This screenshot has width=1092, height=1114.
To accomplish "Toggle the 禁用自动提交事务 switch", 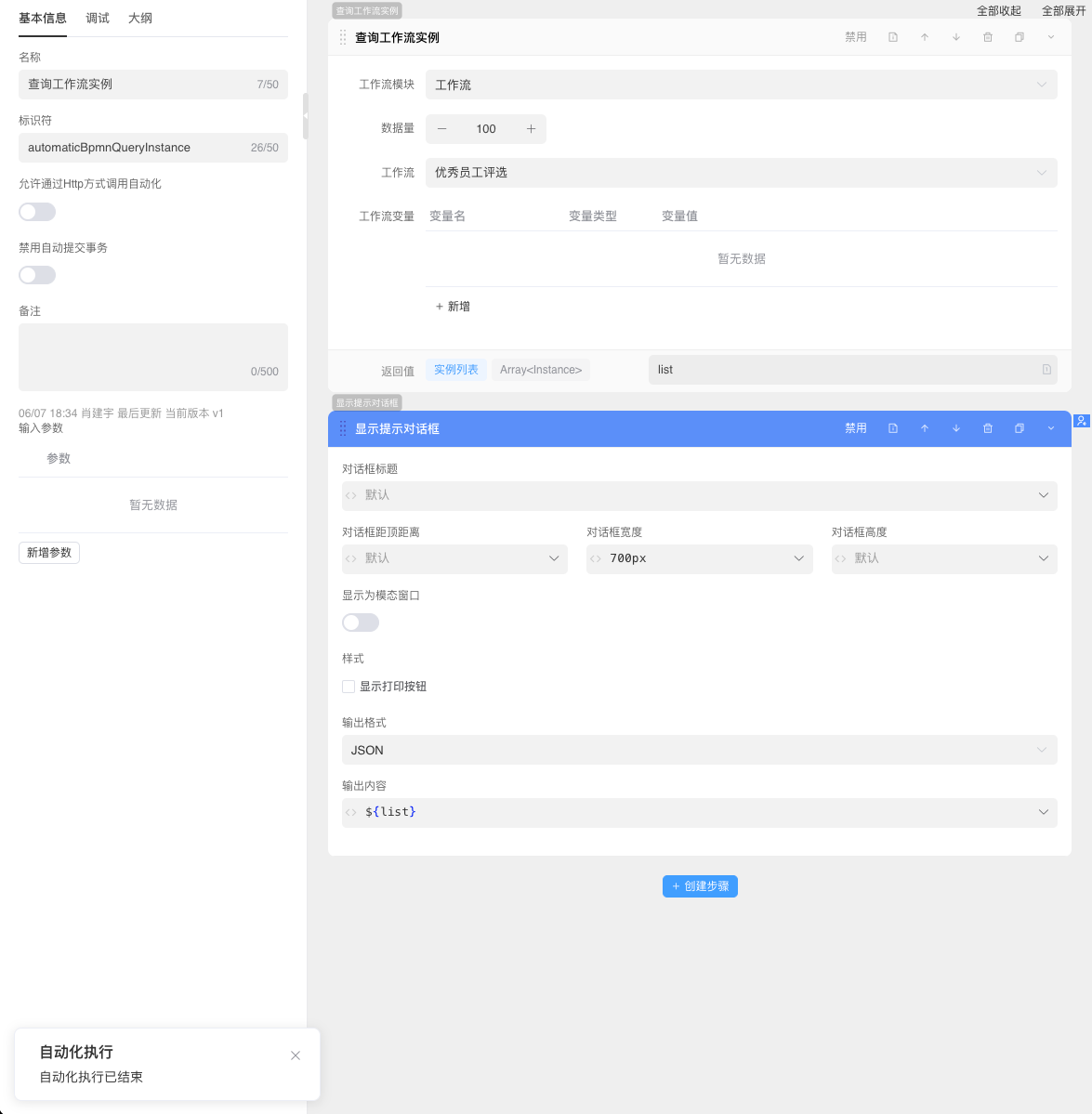I will [x=37, y=275].
